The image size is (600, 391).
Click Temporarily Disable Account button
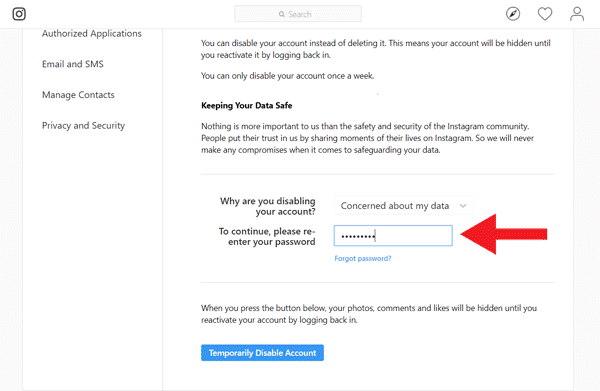pos(262,353)
